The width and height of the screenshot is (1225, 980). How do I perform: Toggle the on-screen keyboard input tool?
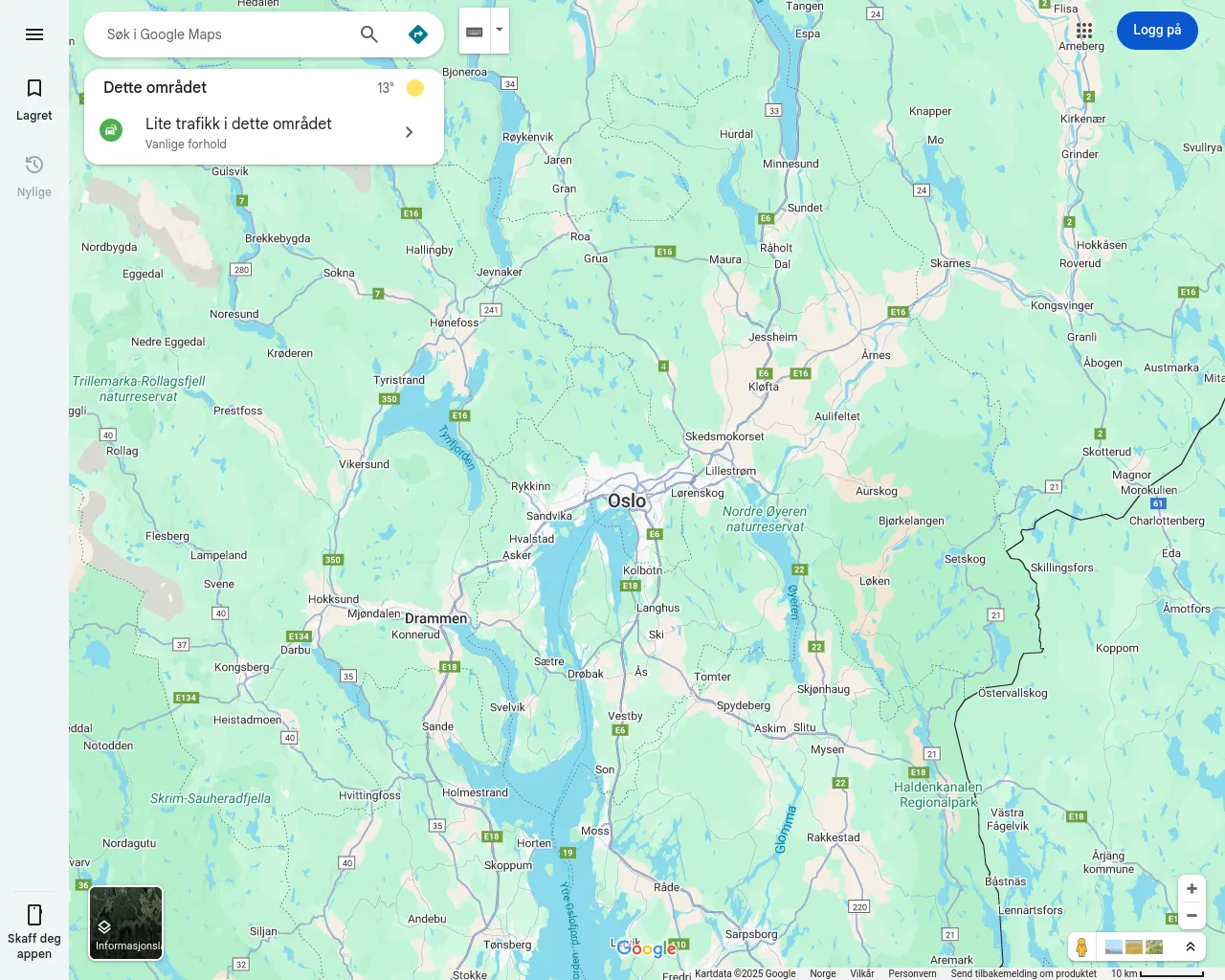pos(475,32)
